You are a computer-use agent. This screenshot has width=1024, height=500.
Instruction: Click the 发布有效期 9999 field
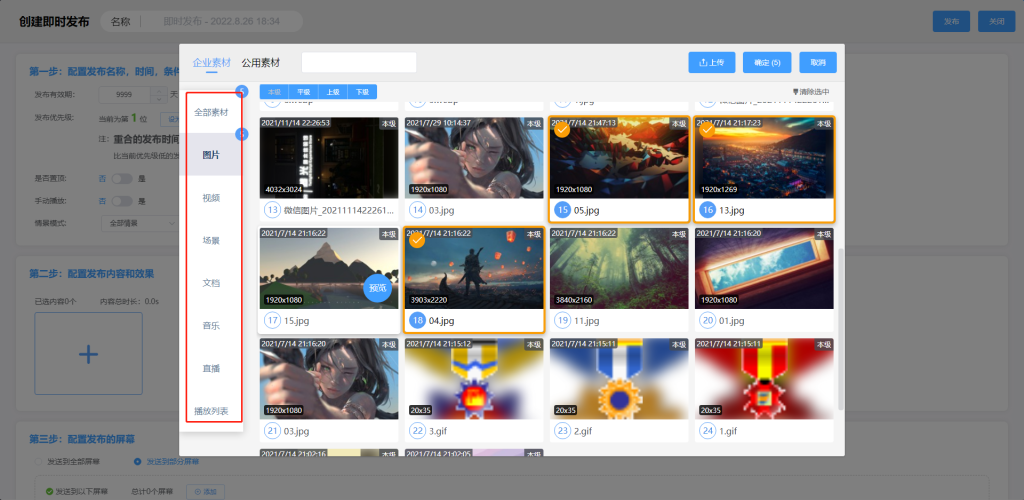click(x=125, y=94)
